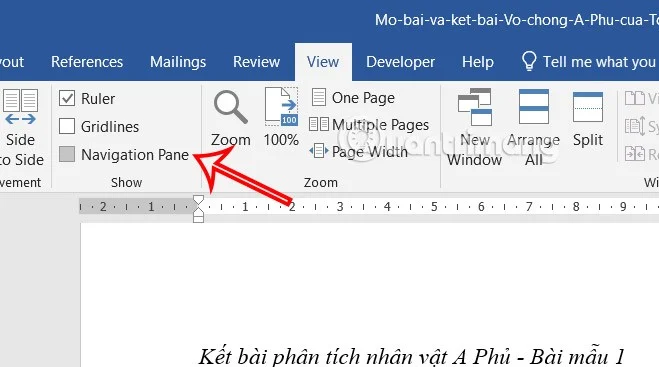
Task: Split the document window
Action: tap(588, 119)
